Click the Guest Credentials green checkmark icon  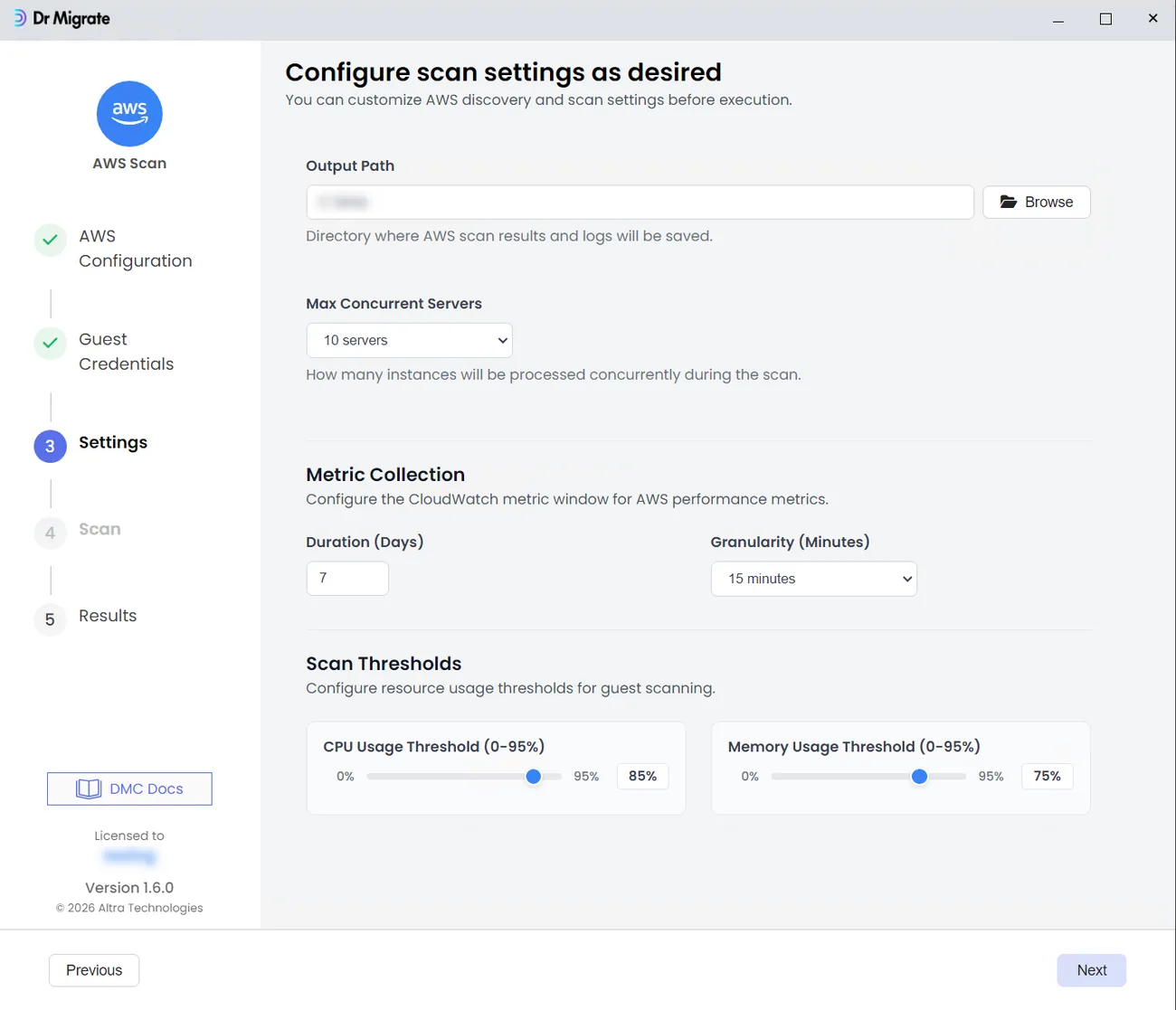(51, 343)
